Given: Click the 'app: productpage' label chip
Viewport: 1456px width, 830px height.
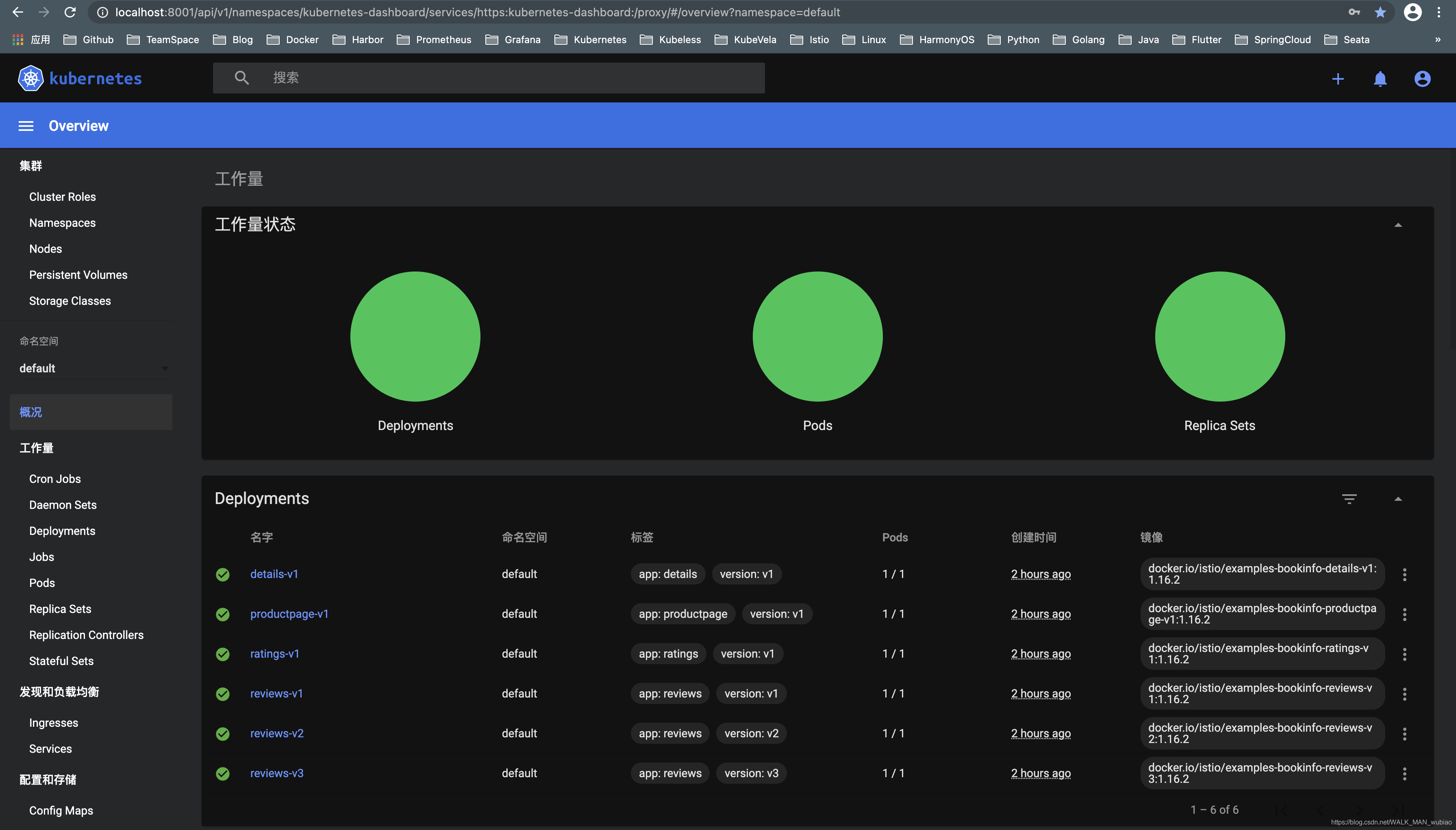Looking at the screenshot, I should click(683, 614).
